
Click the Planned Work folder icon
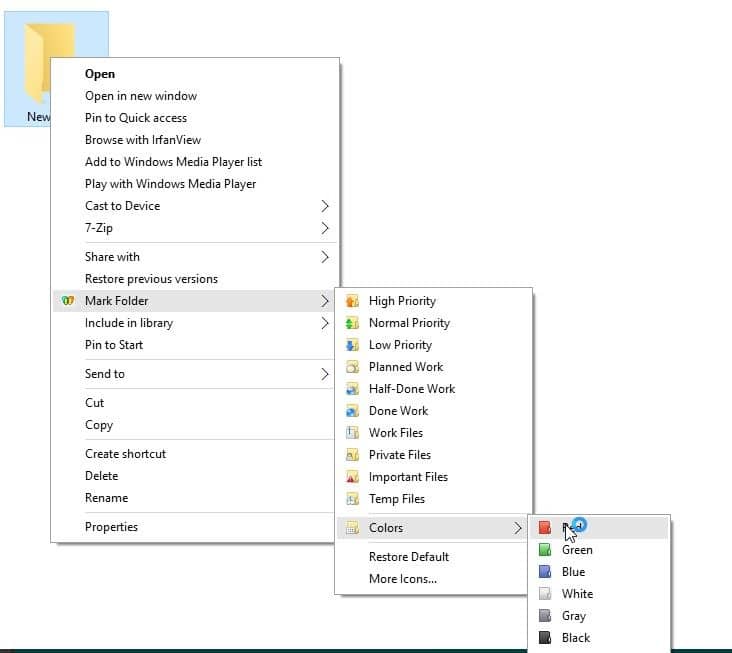click(x=352, y=367)
